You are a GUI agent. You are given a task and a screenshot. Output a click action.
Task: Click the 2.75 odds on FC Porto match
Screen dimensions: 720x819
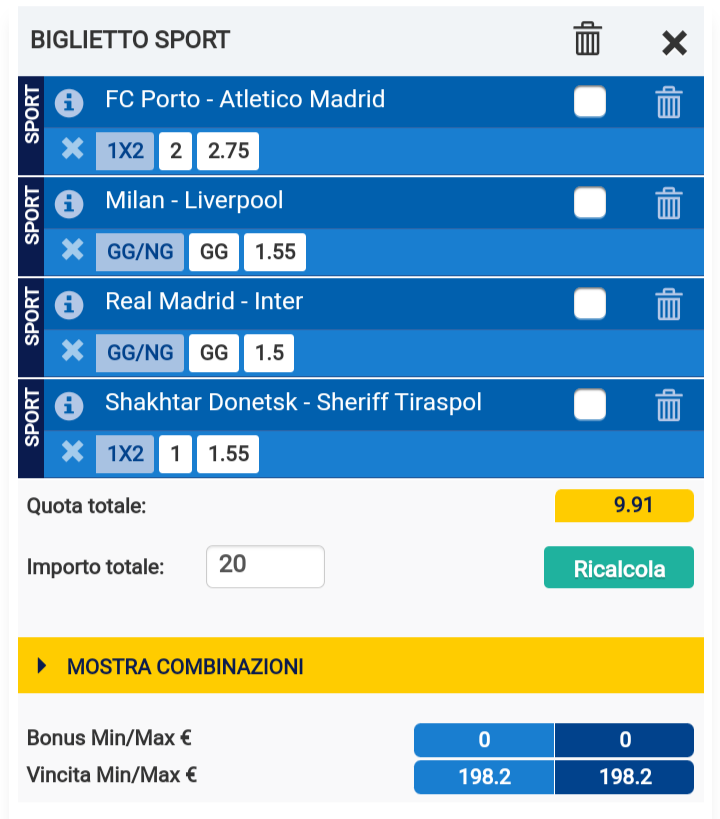point(228,152)
